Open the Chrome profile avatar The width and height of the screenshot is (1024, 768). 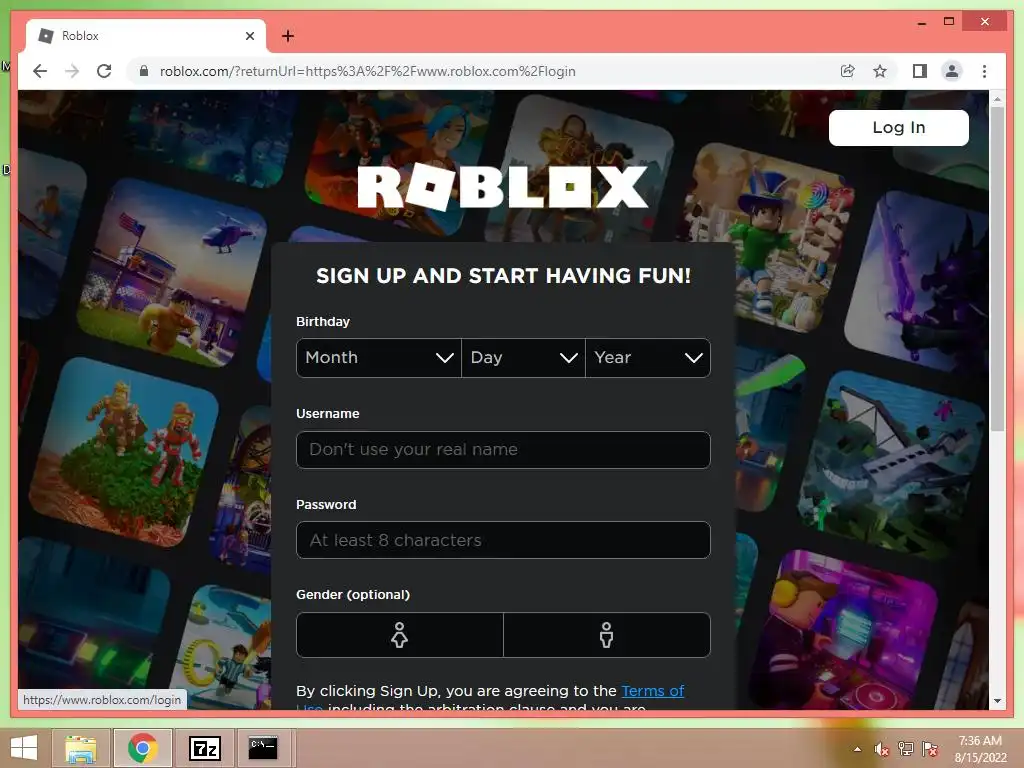click(952, 71)
